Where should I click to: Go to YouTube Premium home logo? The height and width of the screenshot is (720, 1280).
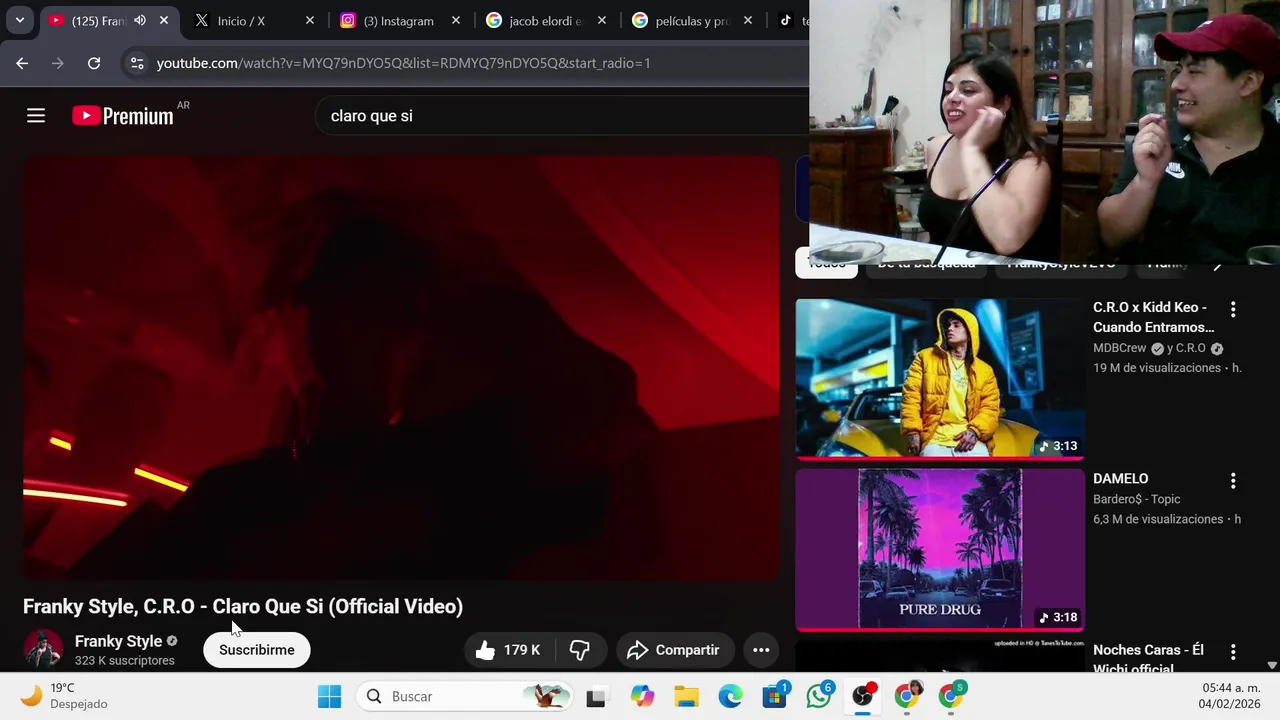123,116
